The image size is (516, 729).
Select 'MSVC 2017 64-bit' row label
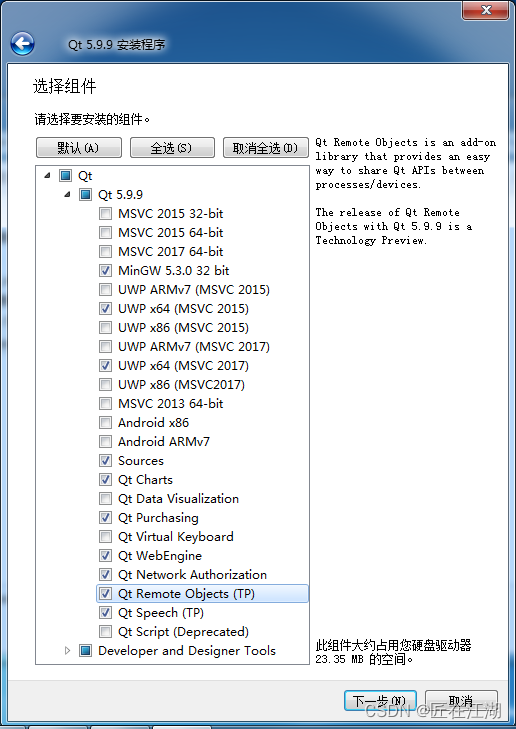[x=171, y=252]
